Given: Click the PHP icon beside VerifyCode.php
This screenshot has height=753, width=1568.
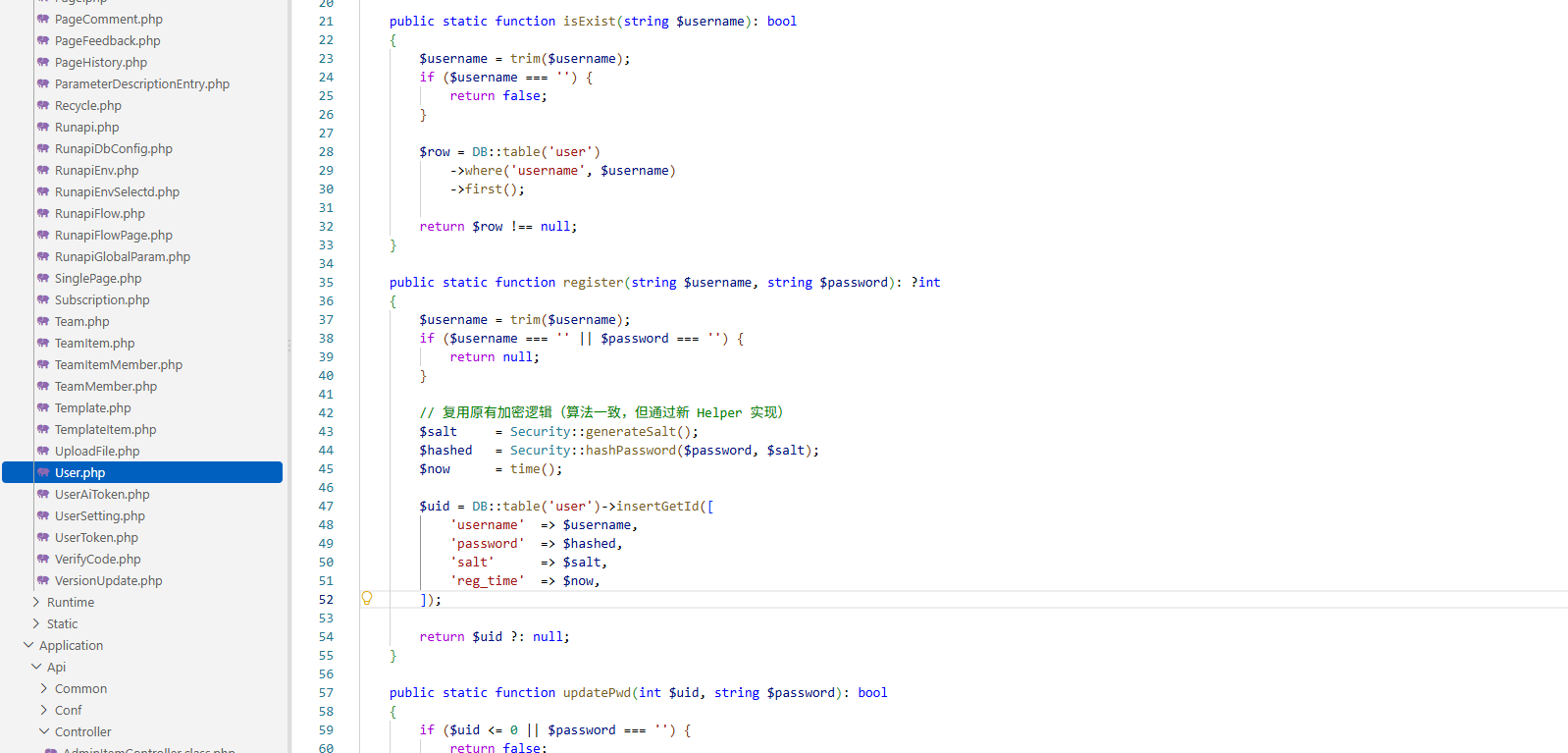Looking at the screenshot, I should (x=43, y=559).
